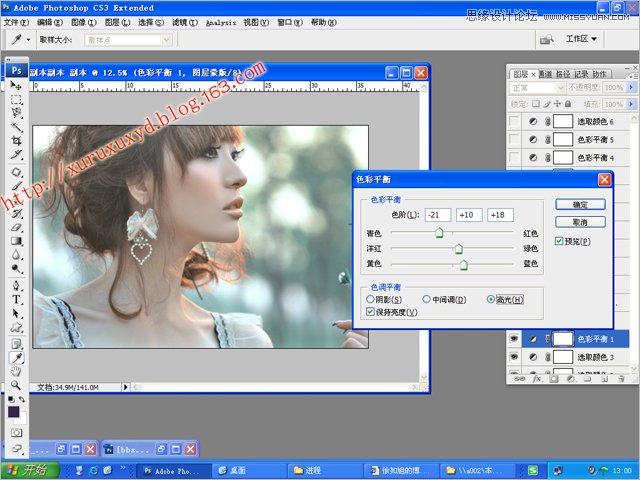Select the Path Selection tool
Screen dimensions: 640x480
[16, 313]
